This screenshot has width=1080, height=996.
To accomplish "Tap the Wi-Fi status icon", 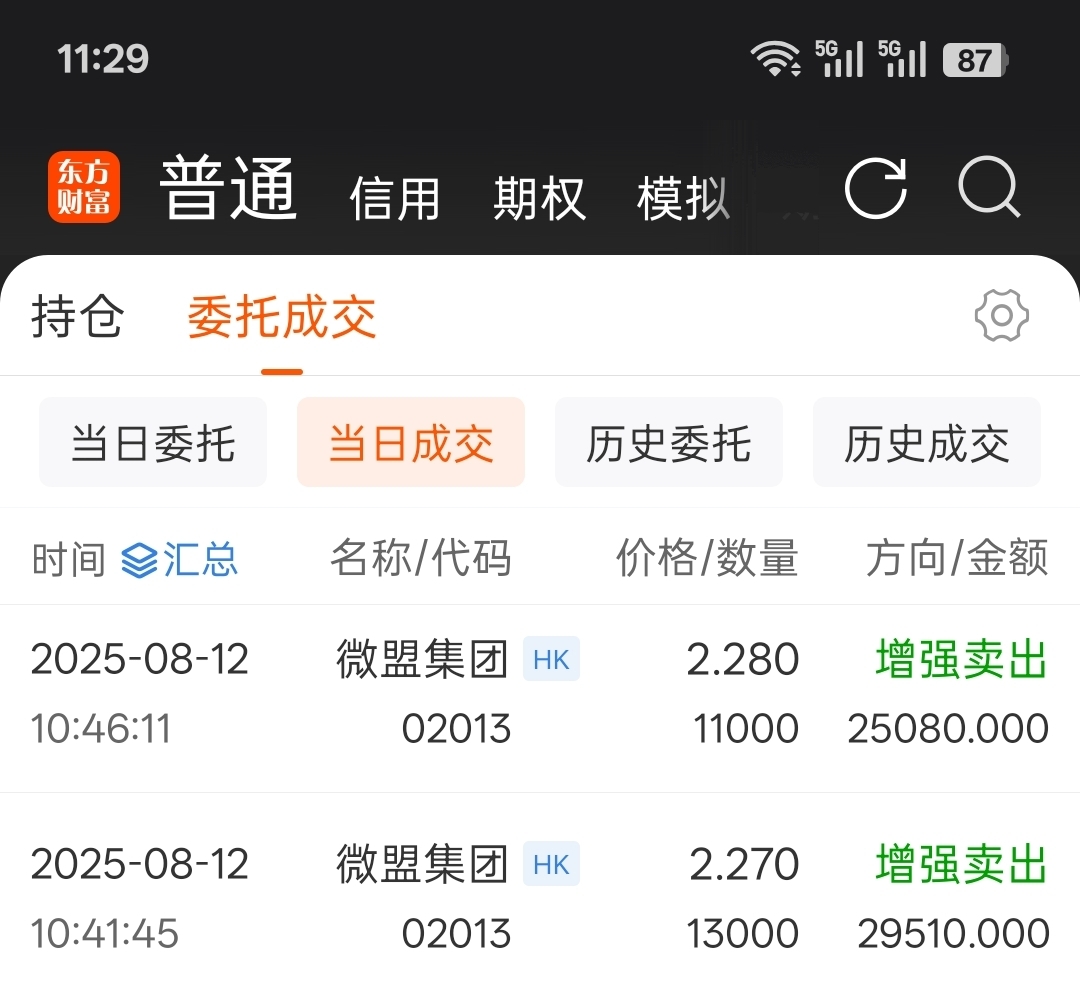I will tap(776, 59).
